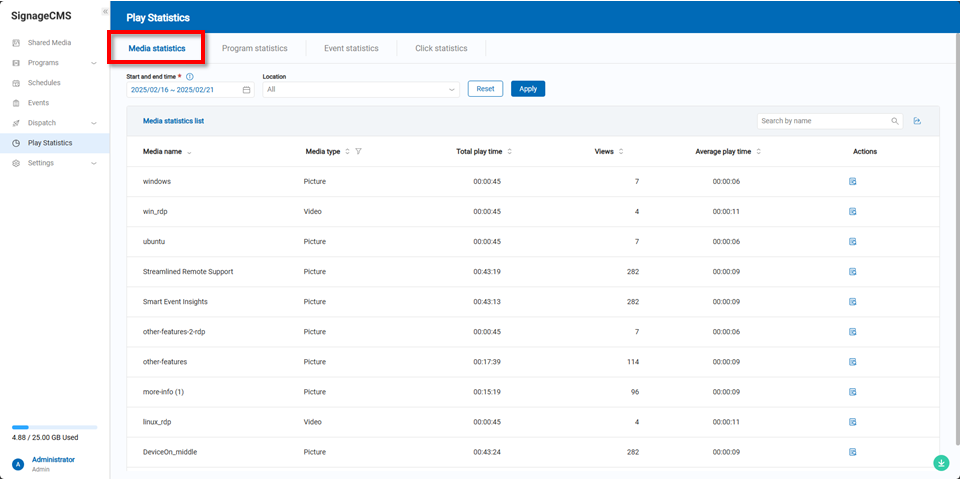The height and width of the screenshot is (480, 960).
Task: Click the calendar icon in the date range field
Action: click(x=246, y=89)
